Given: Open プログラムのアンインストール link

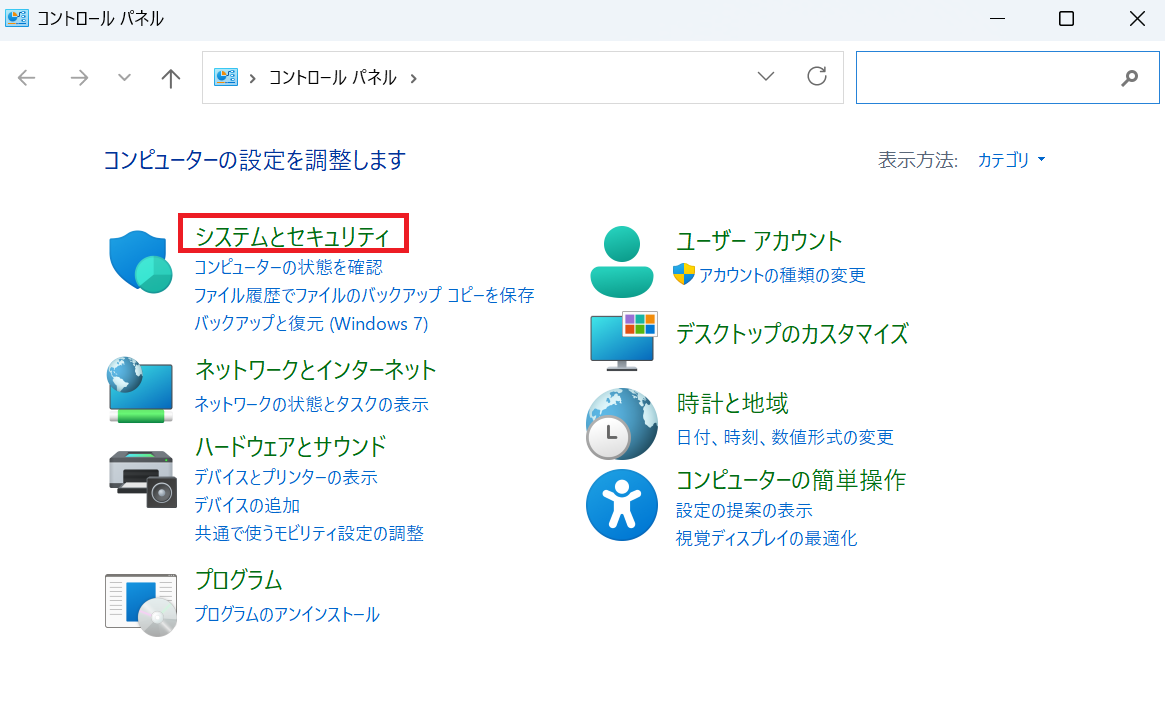Looking at the screenshot, I should [x=286, y=614].
